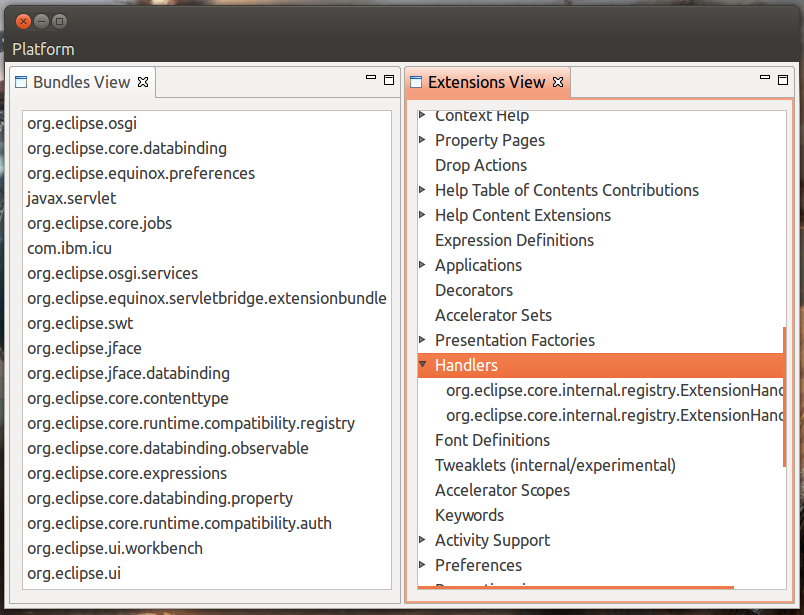Select org.eclipse.core.databinding.observable bundle
804x615 pixels.
click(x=168, y=448)
